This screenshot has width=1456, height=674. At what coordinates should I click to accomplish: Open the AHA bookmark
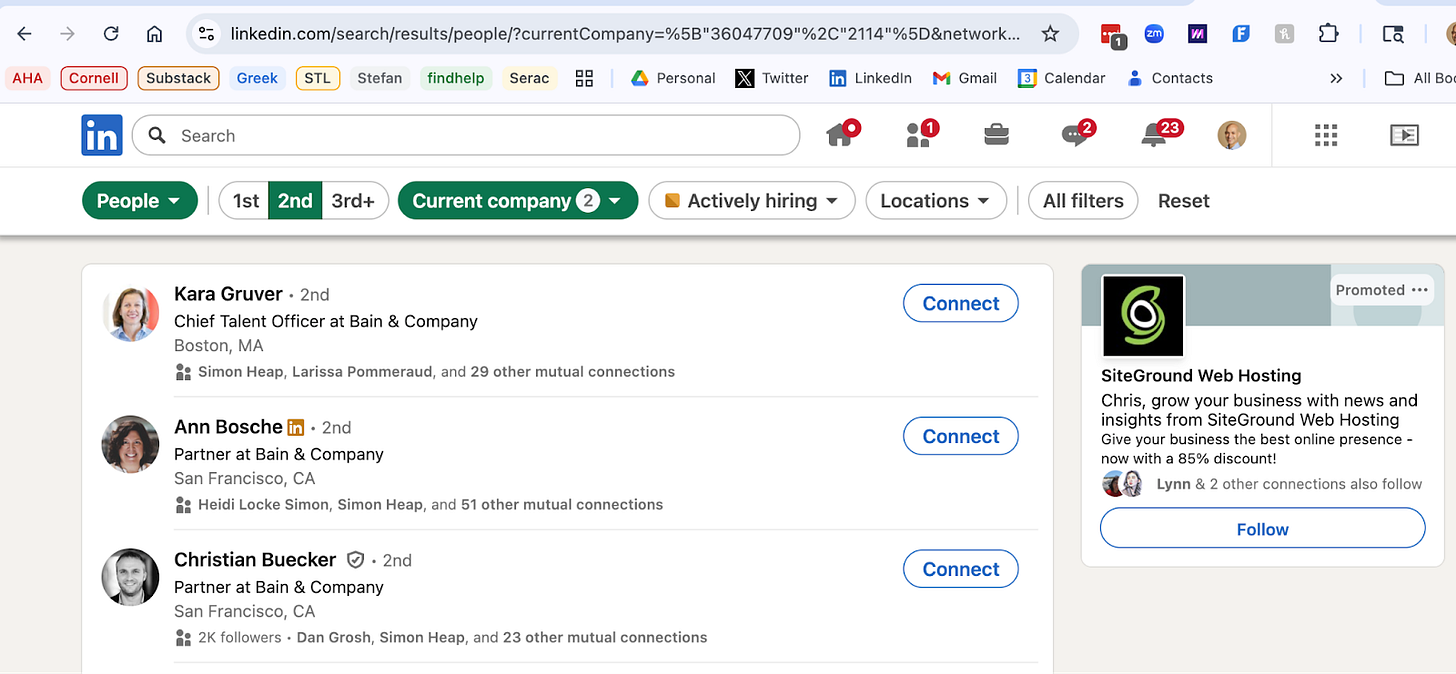pos(27,78)
